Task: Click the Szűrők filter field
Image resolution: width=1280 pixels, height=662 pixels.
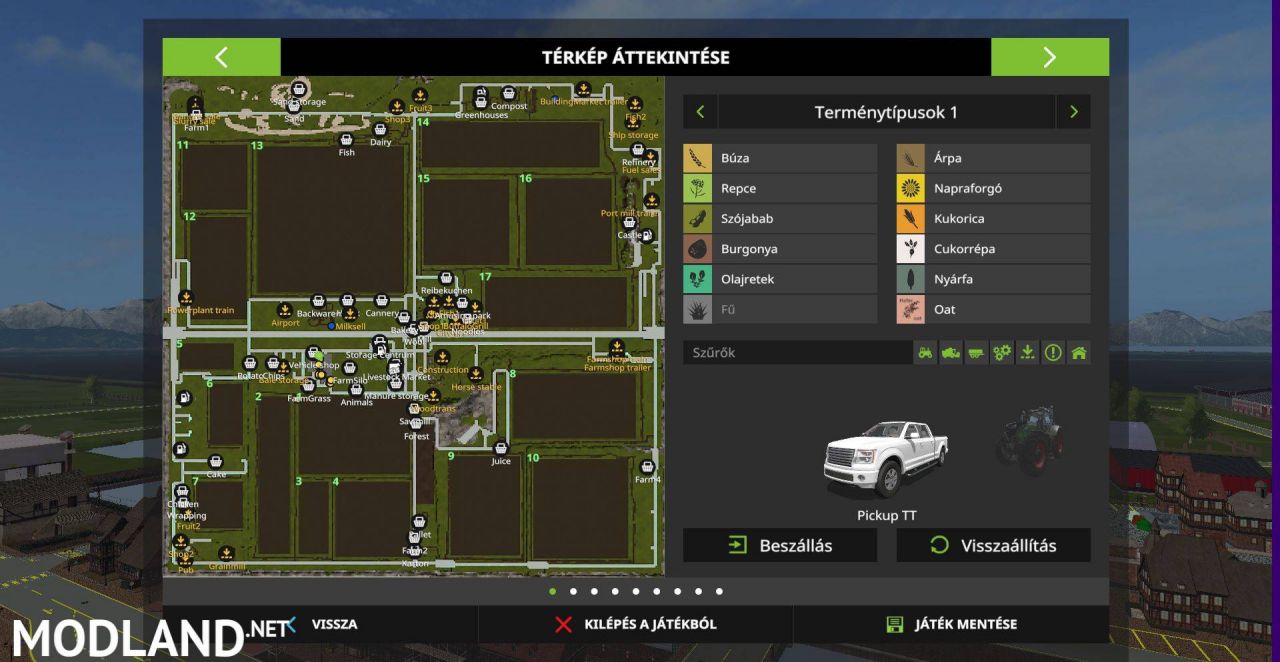Action: pos(797,353)
